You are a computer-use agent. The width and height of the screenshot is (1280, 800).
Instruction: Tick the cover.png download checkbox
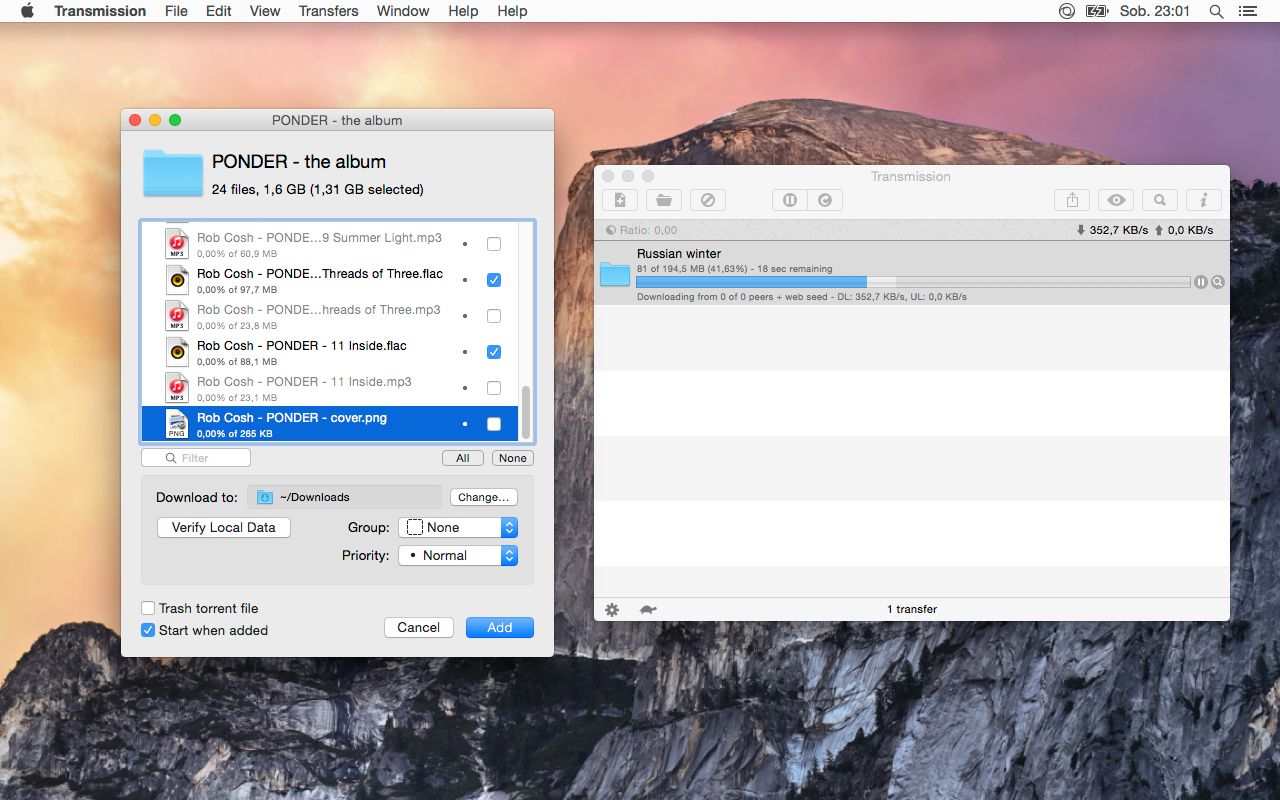[494, 424]
